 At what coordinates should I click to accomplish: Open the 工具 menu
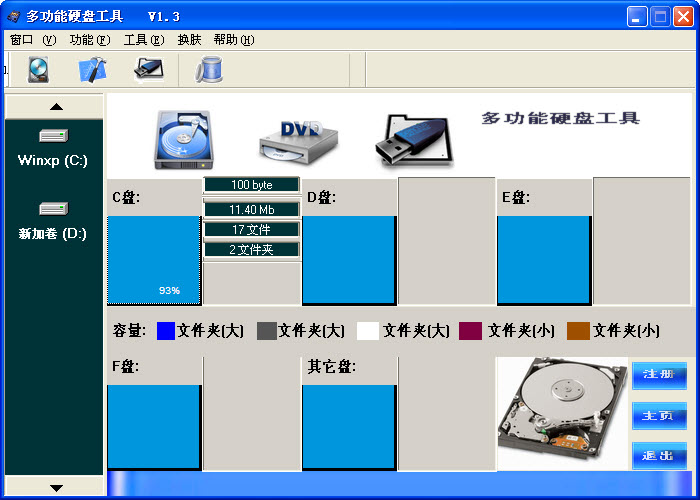143,40
